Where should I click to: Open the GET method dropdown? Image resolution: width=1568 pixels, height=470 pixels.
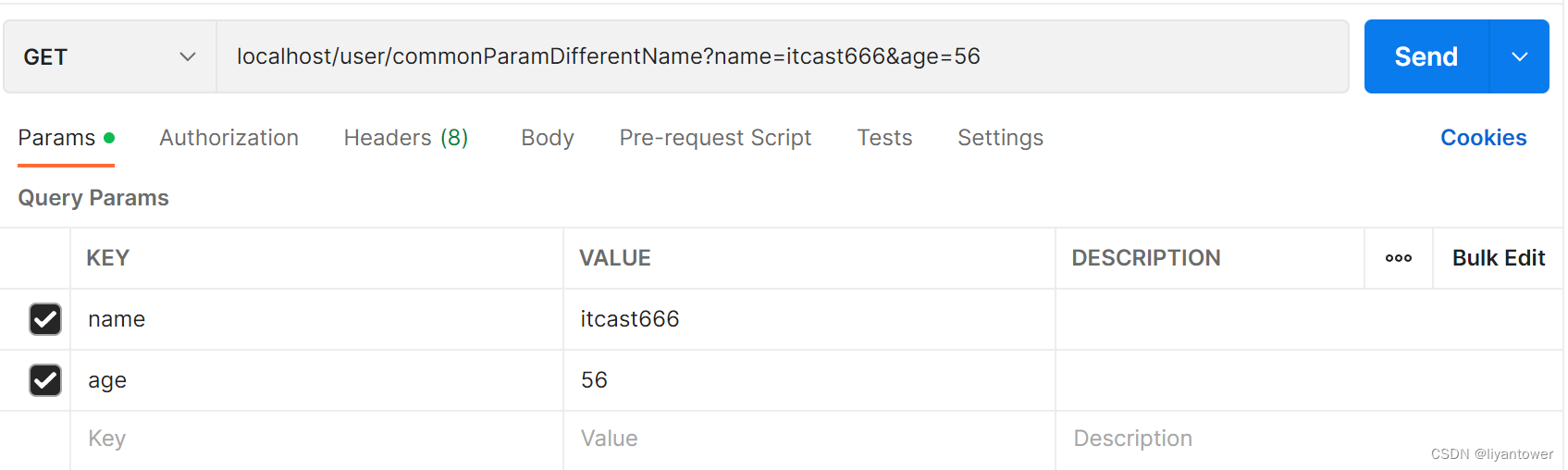[x=110, y=56]
